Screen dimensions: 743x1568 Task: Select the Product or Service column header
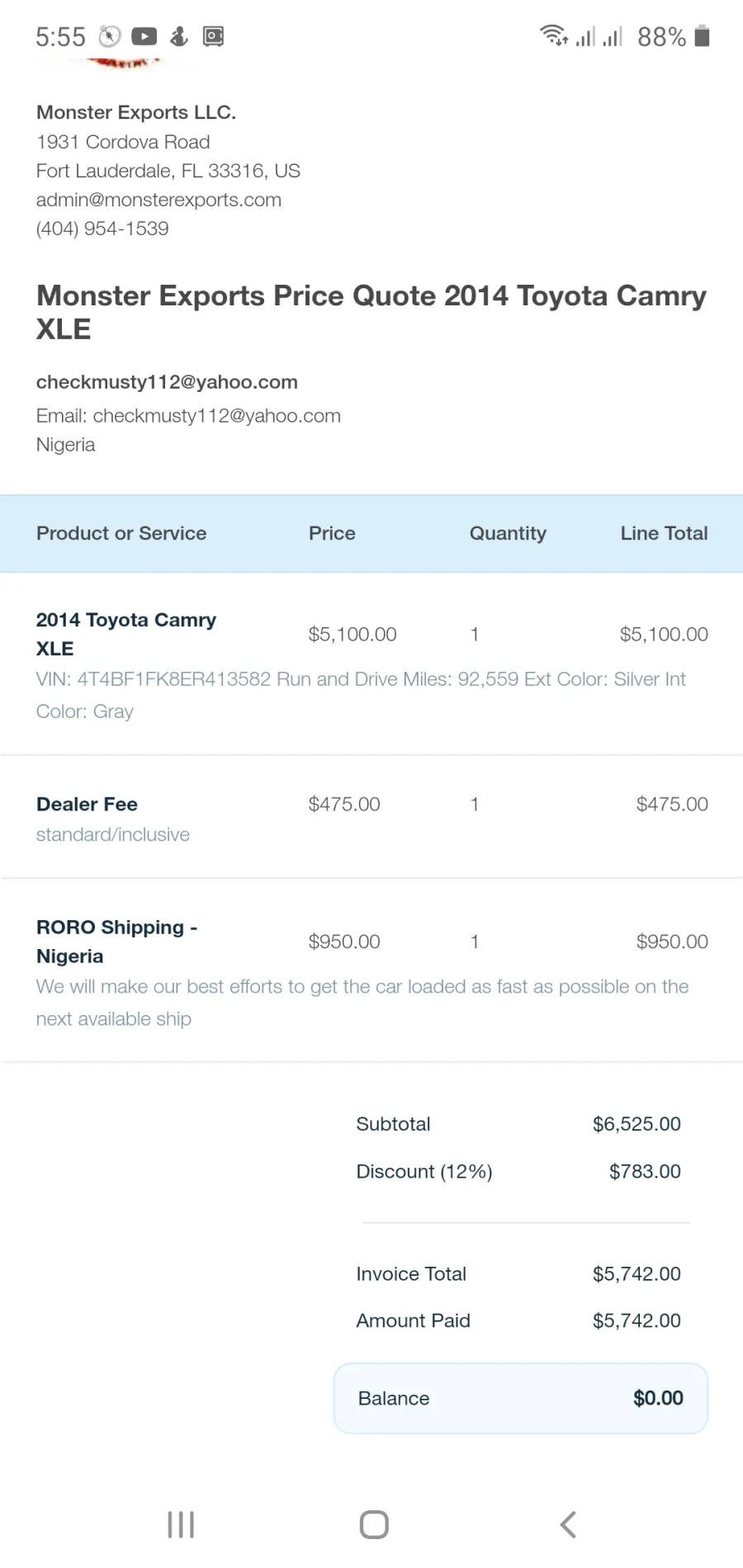coord(121,533)
